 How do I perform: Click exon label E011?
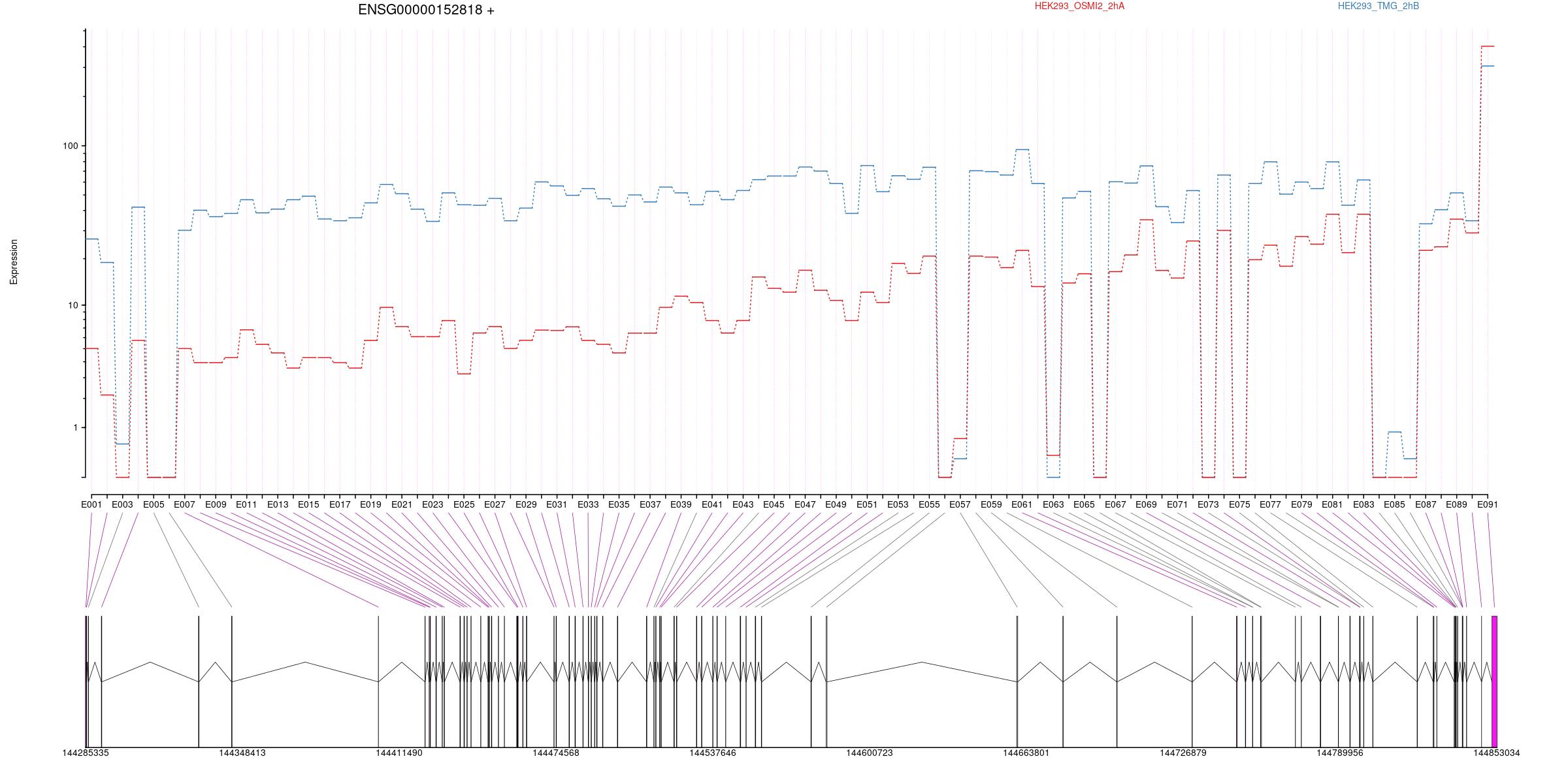pos(246,504)
